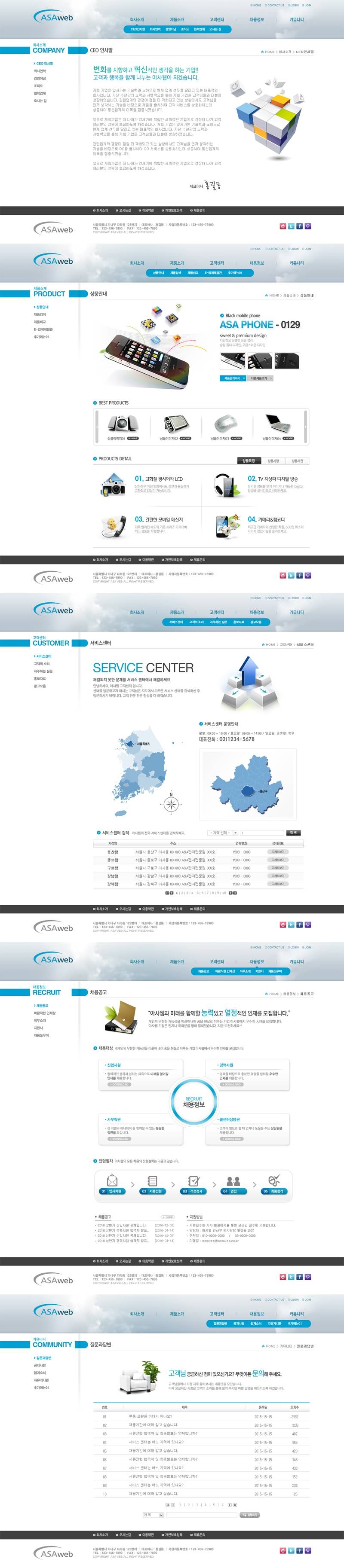Screen dimensions: 344x1568
Task: Click DOWNLOAD button under 신입사원
Action: click(119, 1085)
